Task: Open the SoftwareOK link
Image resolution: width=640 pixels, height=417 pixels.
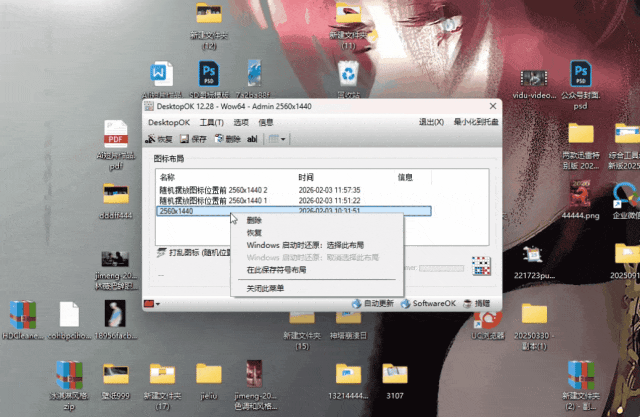Action: (x=428, y=304)
